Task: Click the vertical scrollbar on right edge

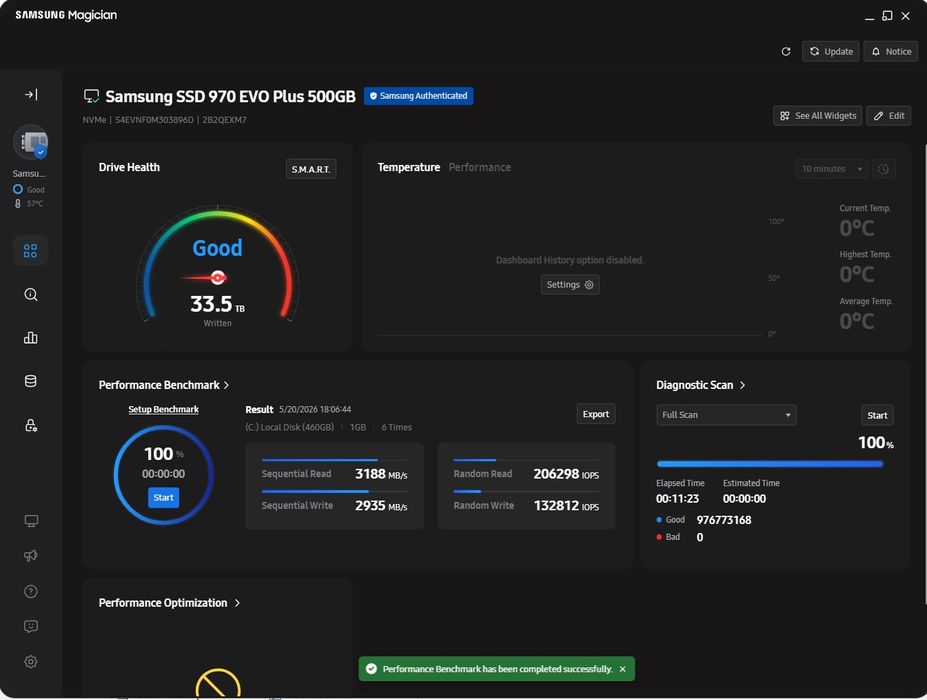Action: pos(924,375)
